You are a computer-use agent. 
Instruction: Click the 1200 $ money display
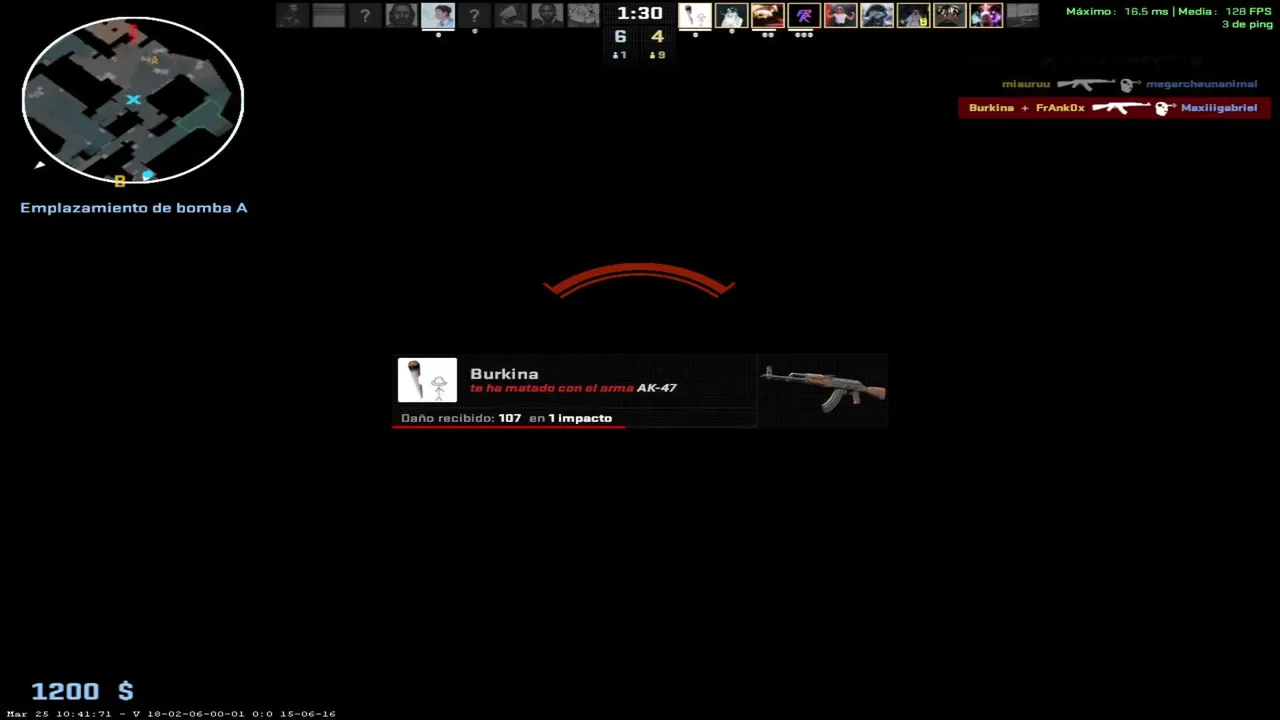(x=82, y=691)
